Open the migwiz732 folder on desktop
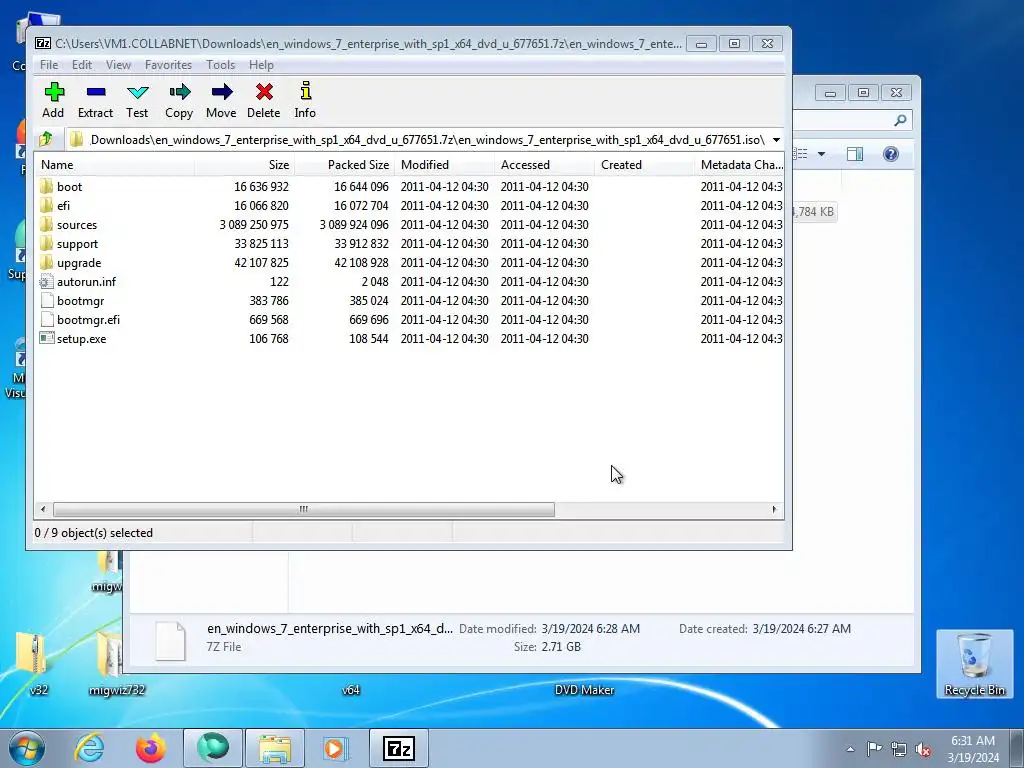Screen dimensions: 1024x768 tap(116, 663)
